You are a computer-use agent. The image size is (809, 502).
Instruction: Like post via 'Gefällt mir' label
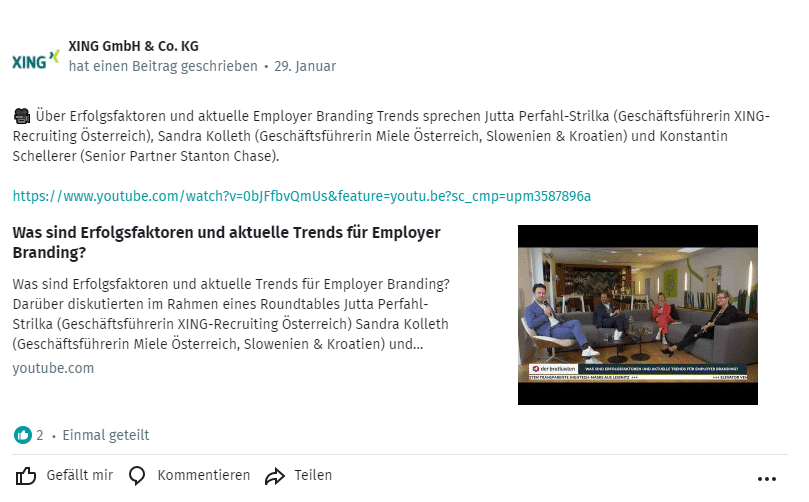coord(79,475)
